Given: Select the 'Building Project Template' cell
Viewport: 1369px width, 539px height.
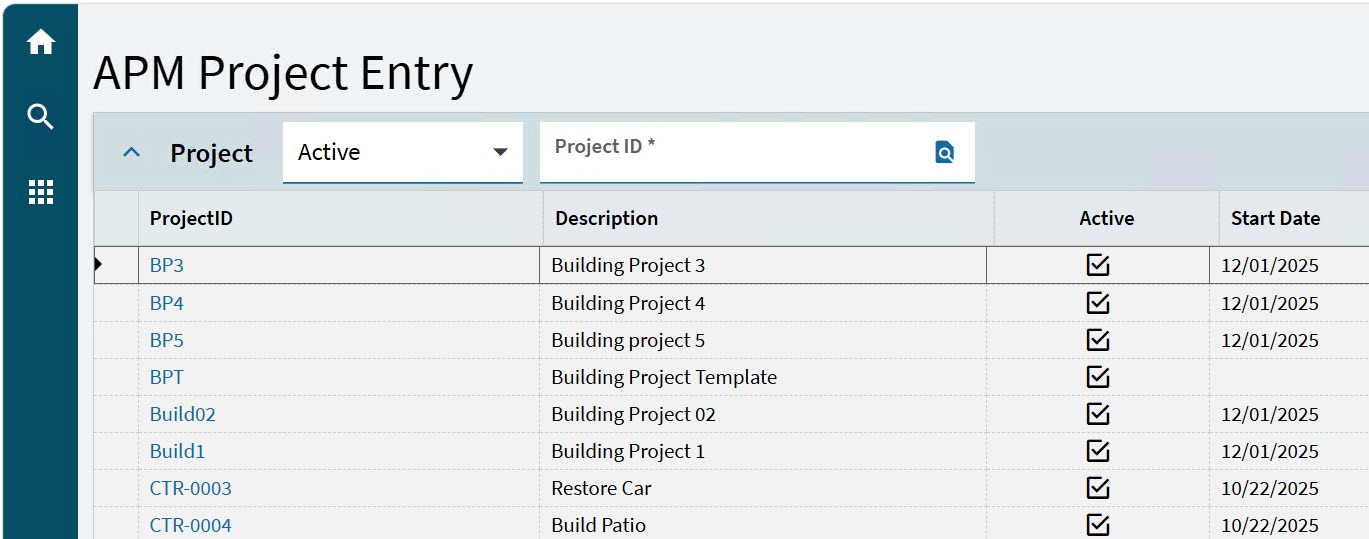Looking at the screenshot, I should click(763, 376).
